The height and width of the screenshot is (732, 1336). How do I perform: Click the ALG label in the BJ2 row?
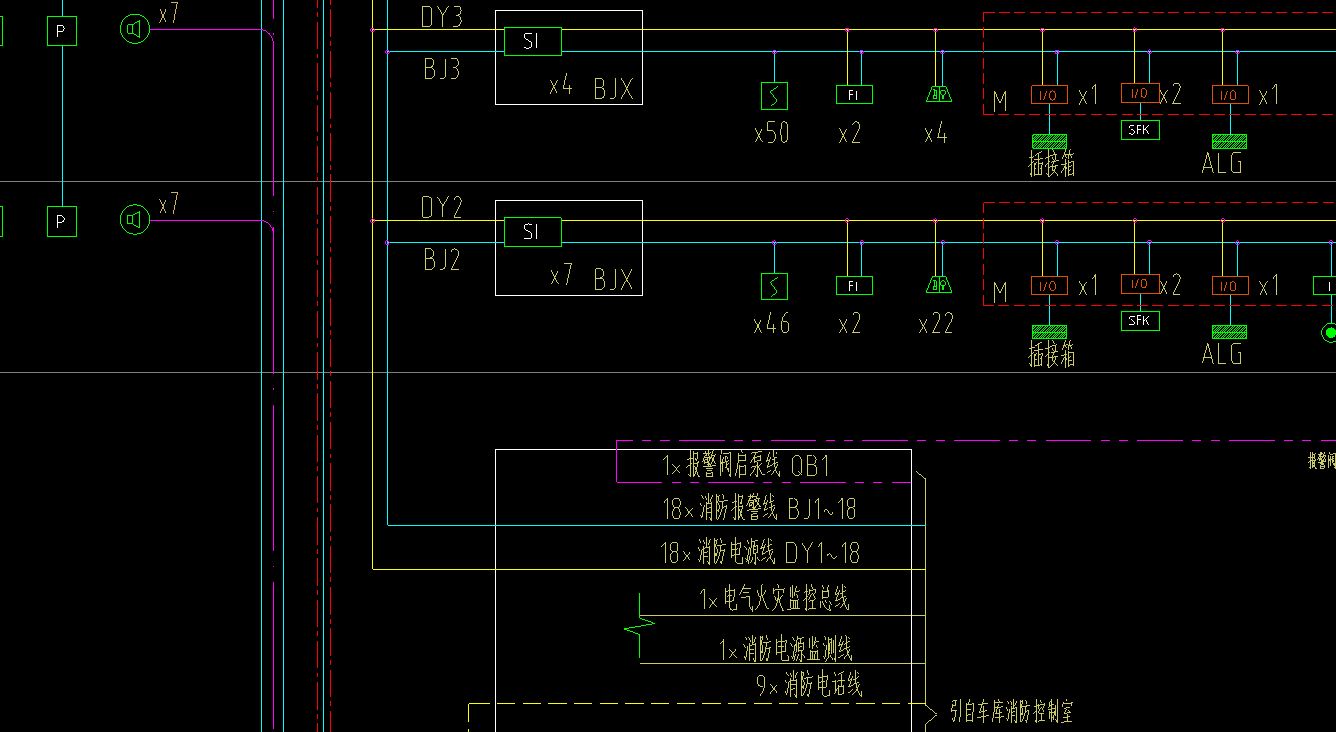[1222, 354]
